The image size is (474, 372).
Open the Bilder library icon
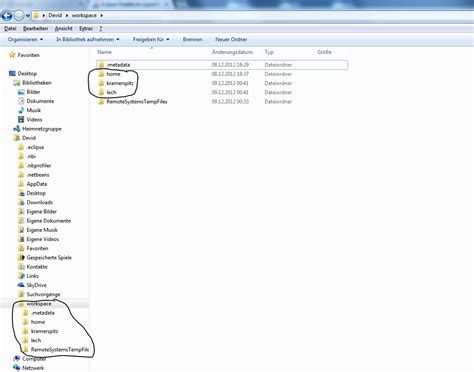coord(21,92)
